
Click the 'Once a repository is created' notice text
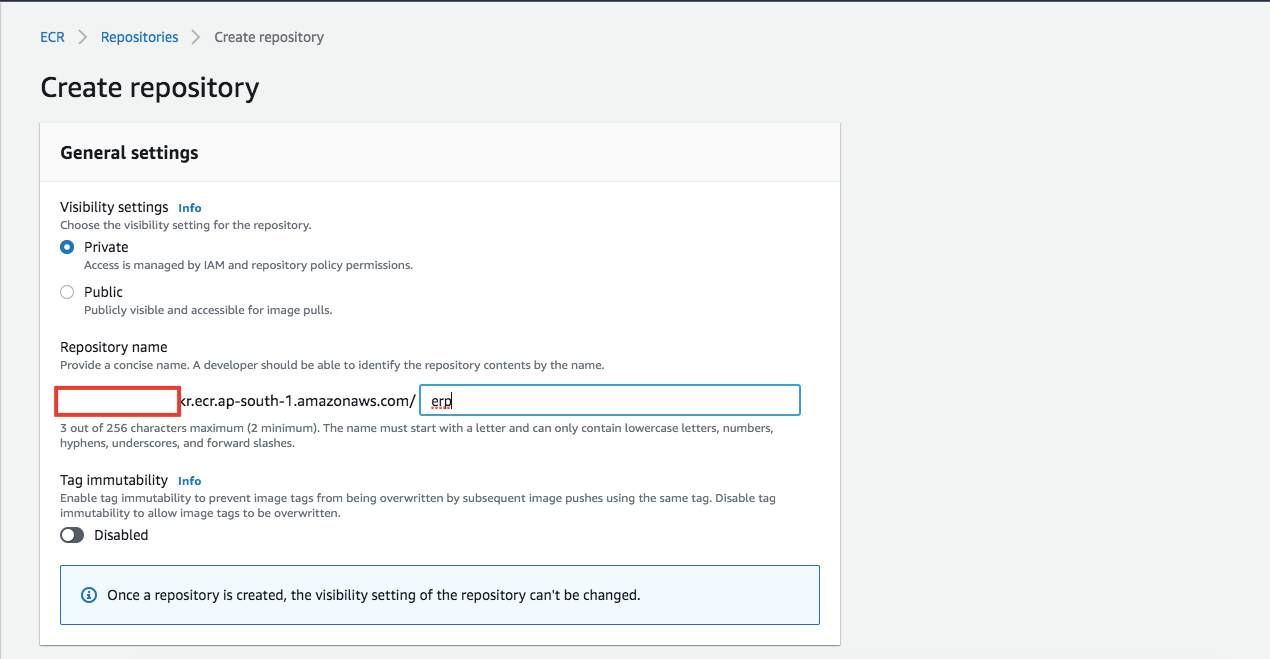[373, 595]
